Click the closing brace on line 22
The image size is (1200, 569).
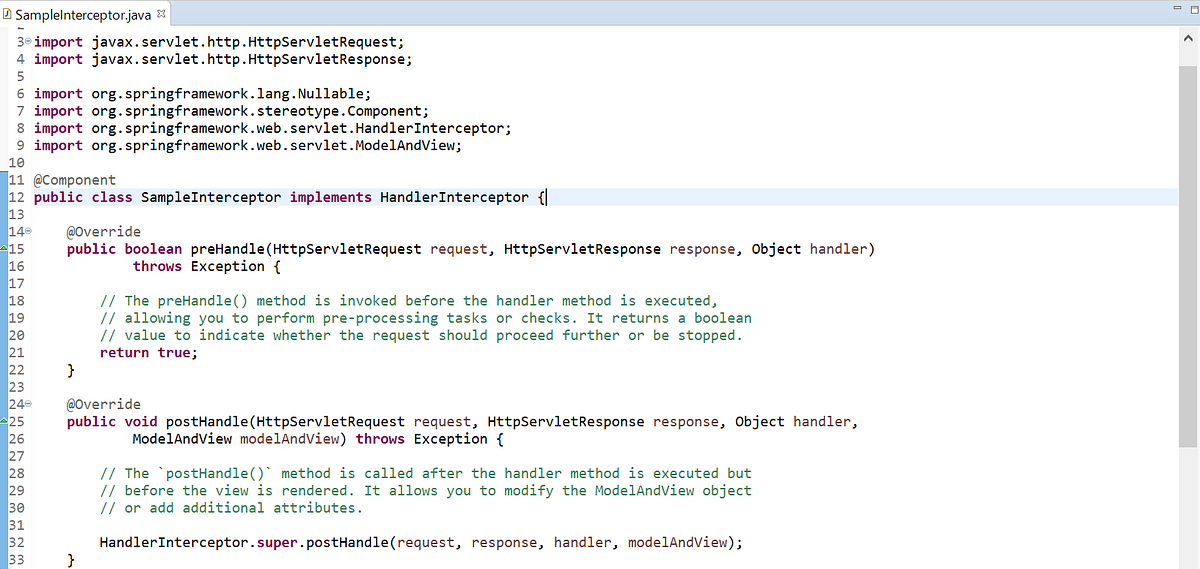[x=71, y=370]
